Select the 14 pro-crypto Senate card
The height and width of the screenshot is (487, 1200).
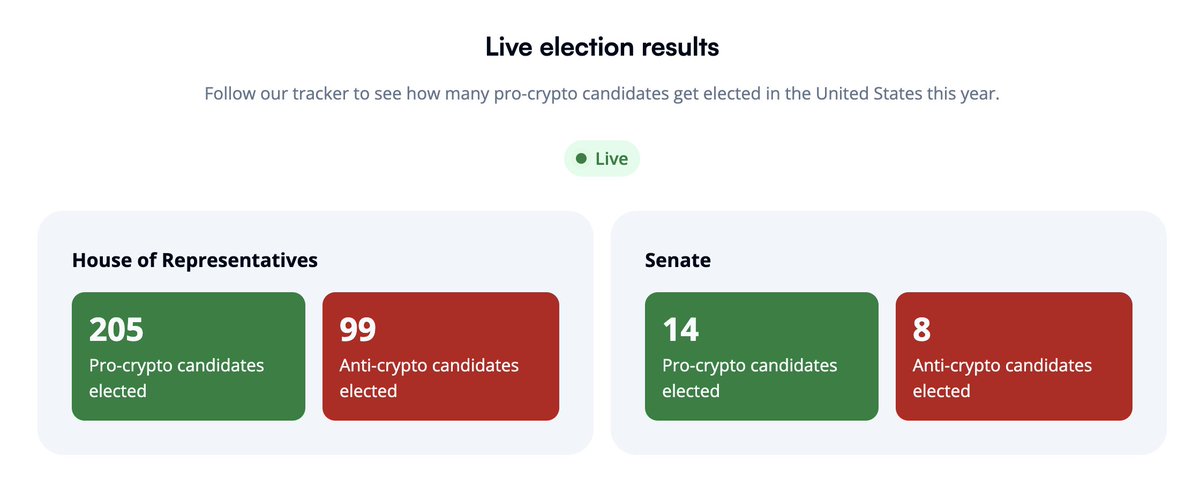[762, 356]
